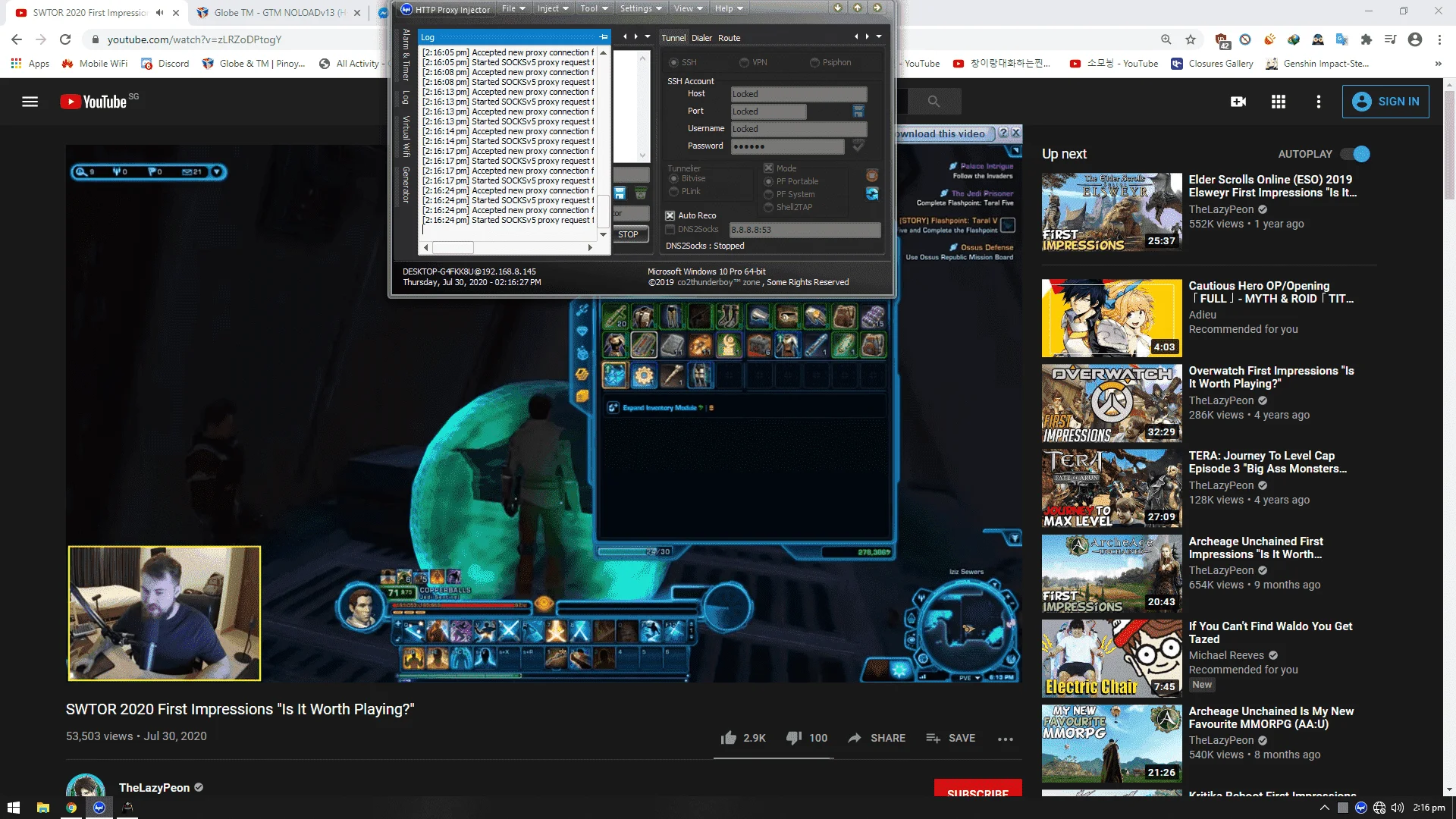Click SHARE under the video
The image size is (1456, 819).
877,738
